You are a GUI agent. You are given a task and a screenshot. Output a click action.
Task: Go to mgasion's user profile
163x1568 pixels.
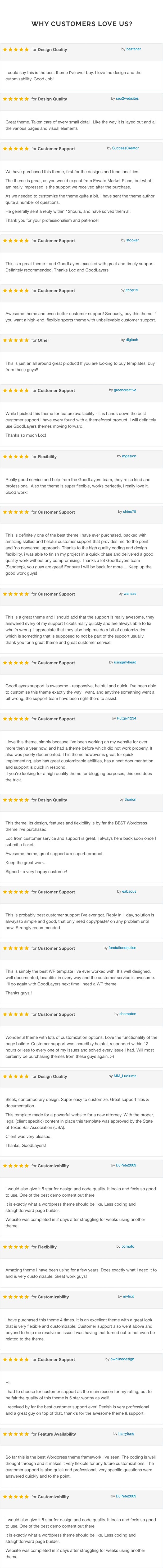(x=129, y=456)
